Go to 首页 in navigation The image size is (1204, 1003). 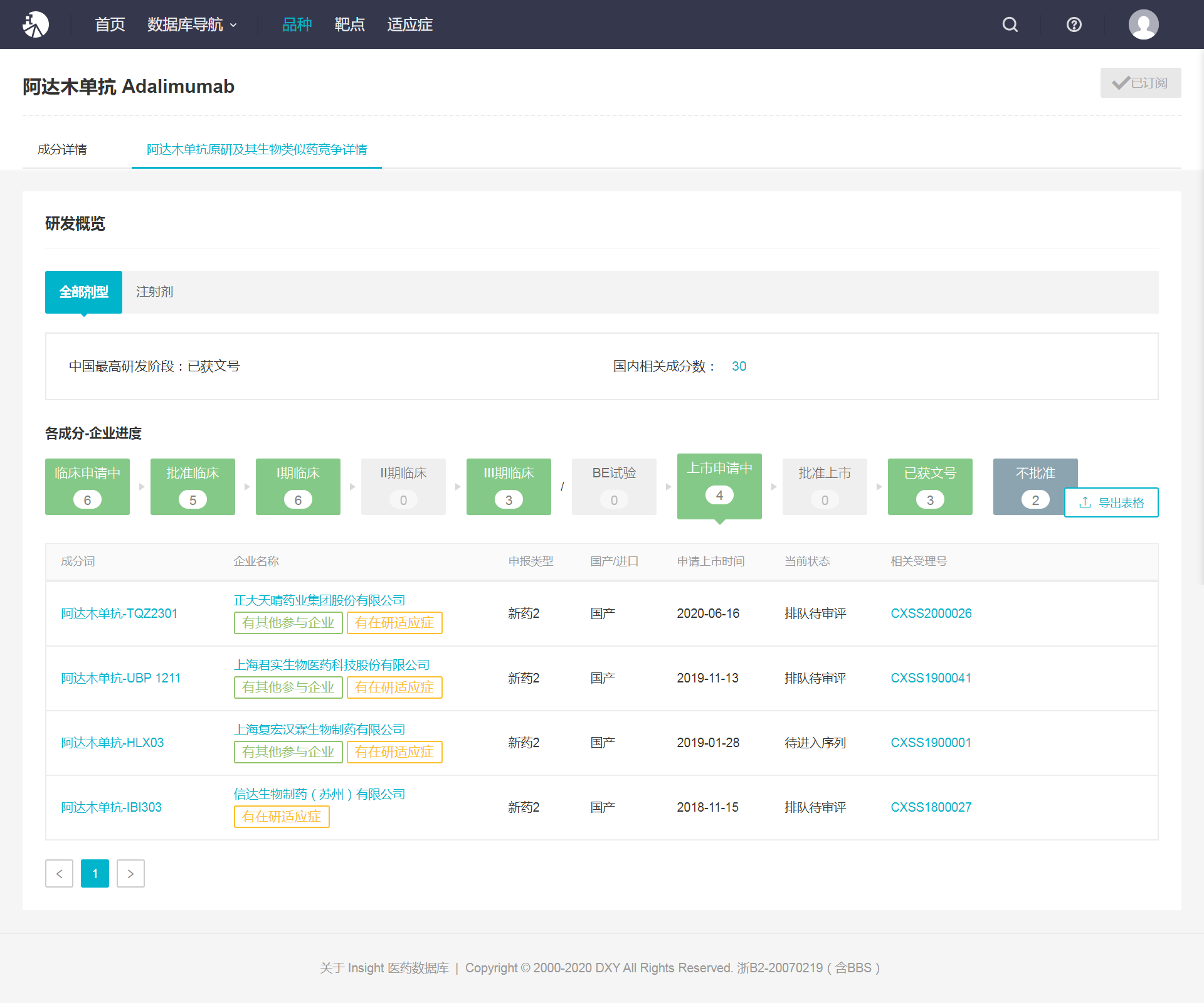[x=110, y=24]
